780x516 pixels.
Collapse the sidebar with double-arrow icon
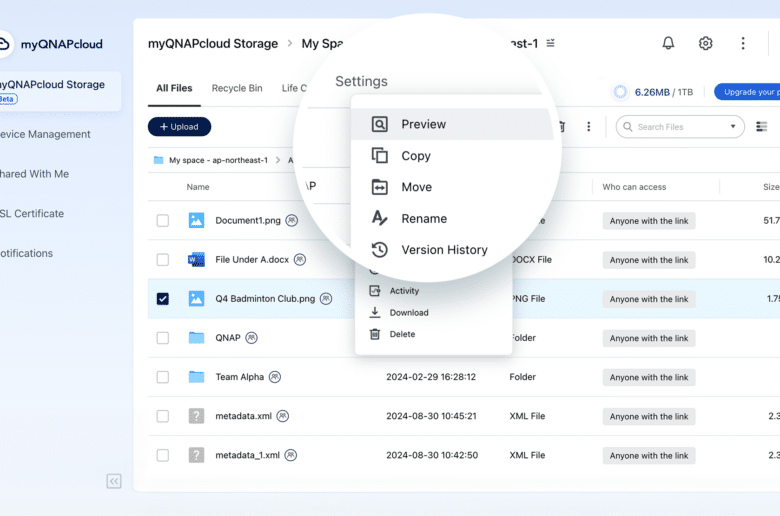point(114,481)
